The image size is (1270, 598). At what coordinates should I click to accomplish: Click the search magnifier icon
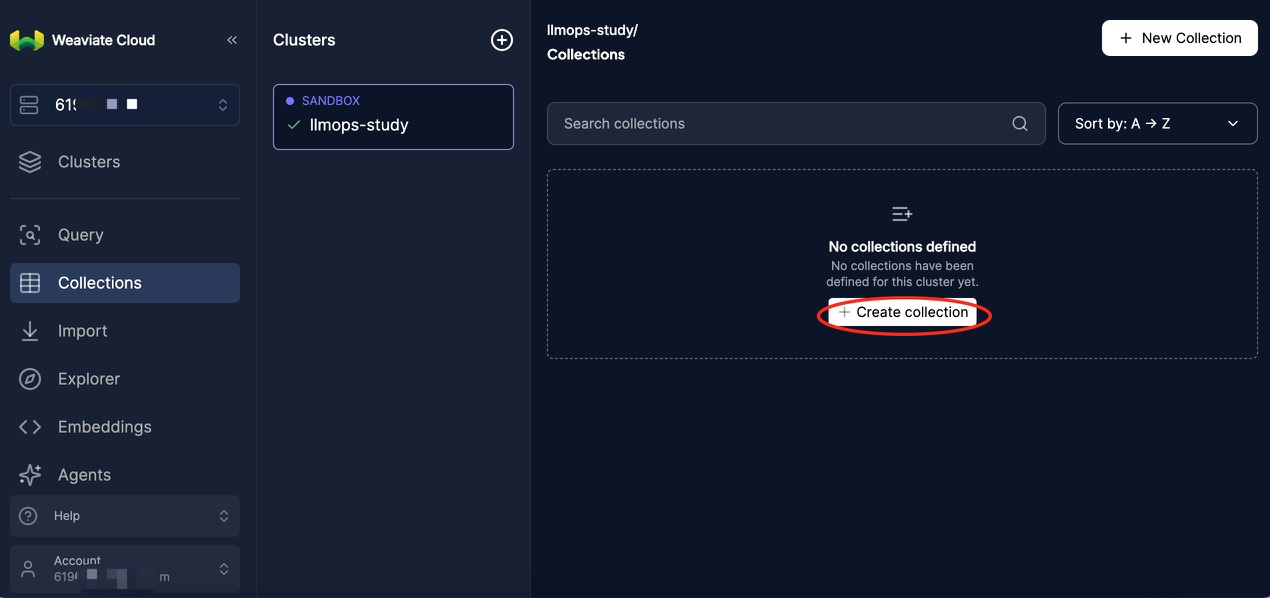[1020, 124]
